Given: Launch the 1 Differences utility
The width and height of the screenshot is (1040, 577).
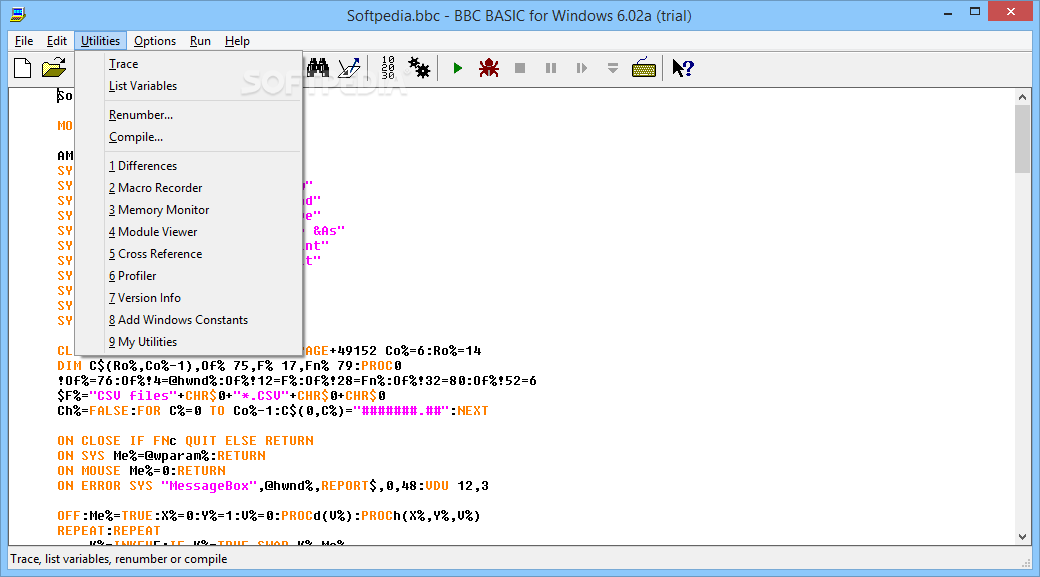Looking at the screenshot, I should (x=189, y=166).
